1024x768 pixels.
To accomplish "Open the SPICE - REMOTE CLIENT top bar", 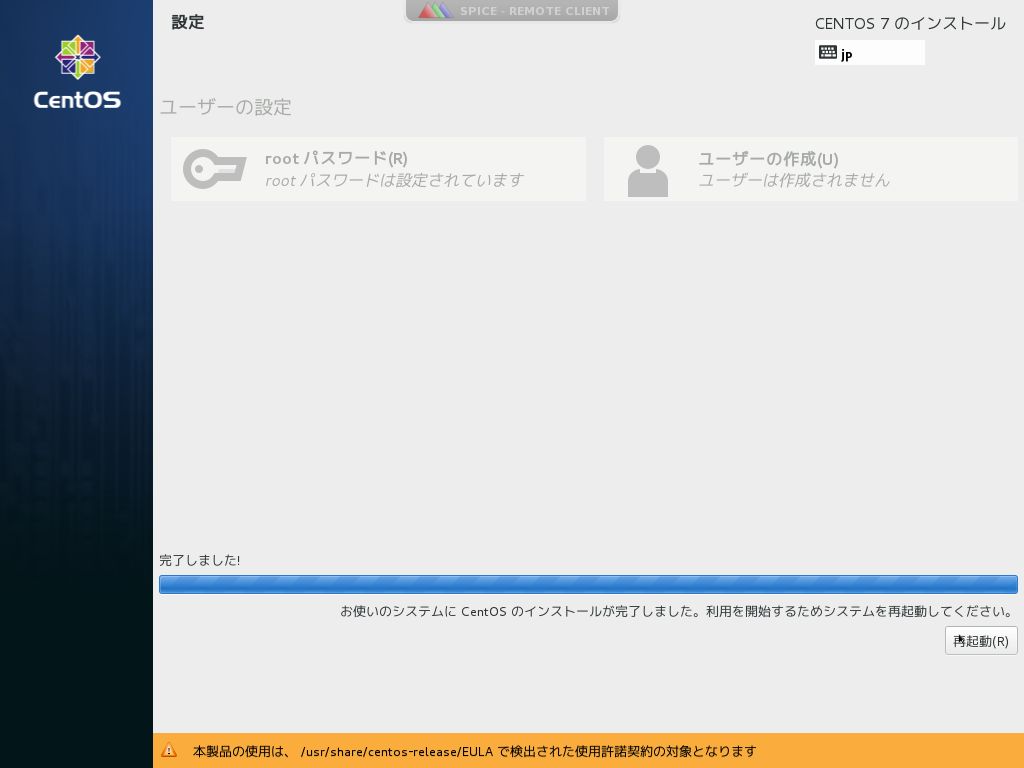I will (x=512, y=11).
